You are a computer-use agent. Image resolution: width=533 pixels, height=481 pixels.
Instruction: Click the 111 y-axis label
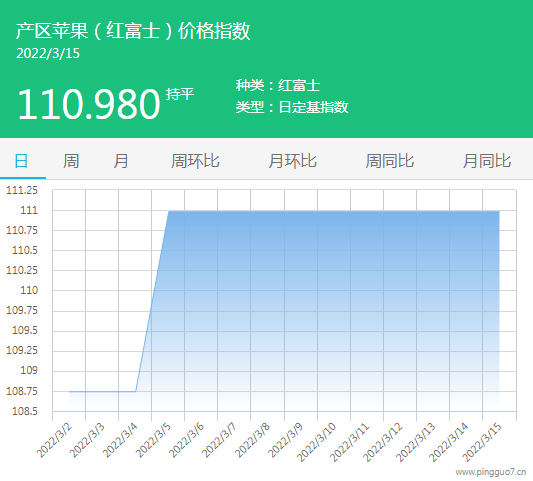(x=29, y=210)
